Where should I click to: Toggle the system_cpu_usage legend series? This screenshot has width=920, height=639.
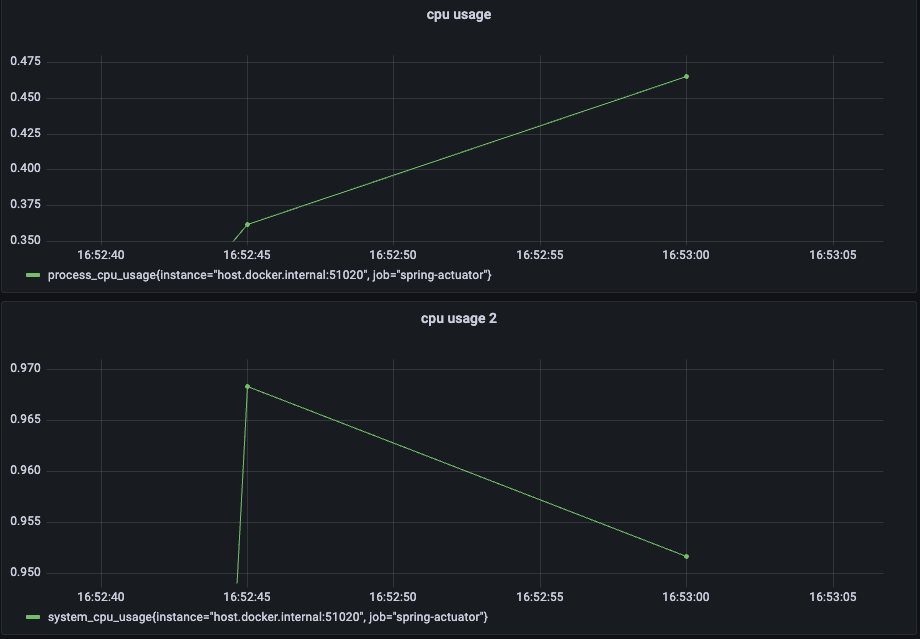pos(268,617)
